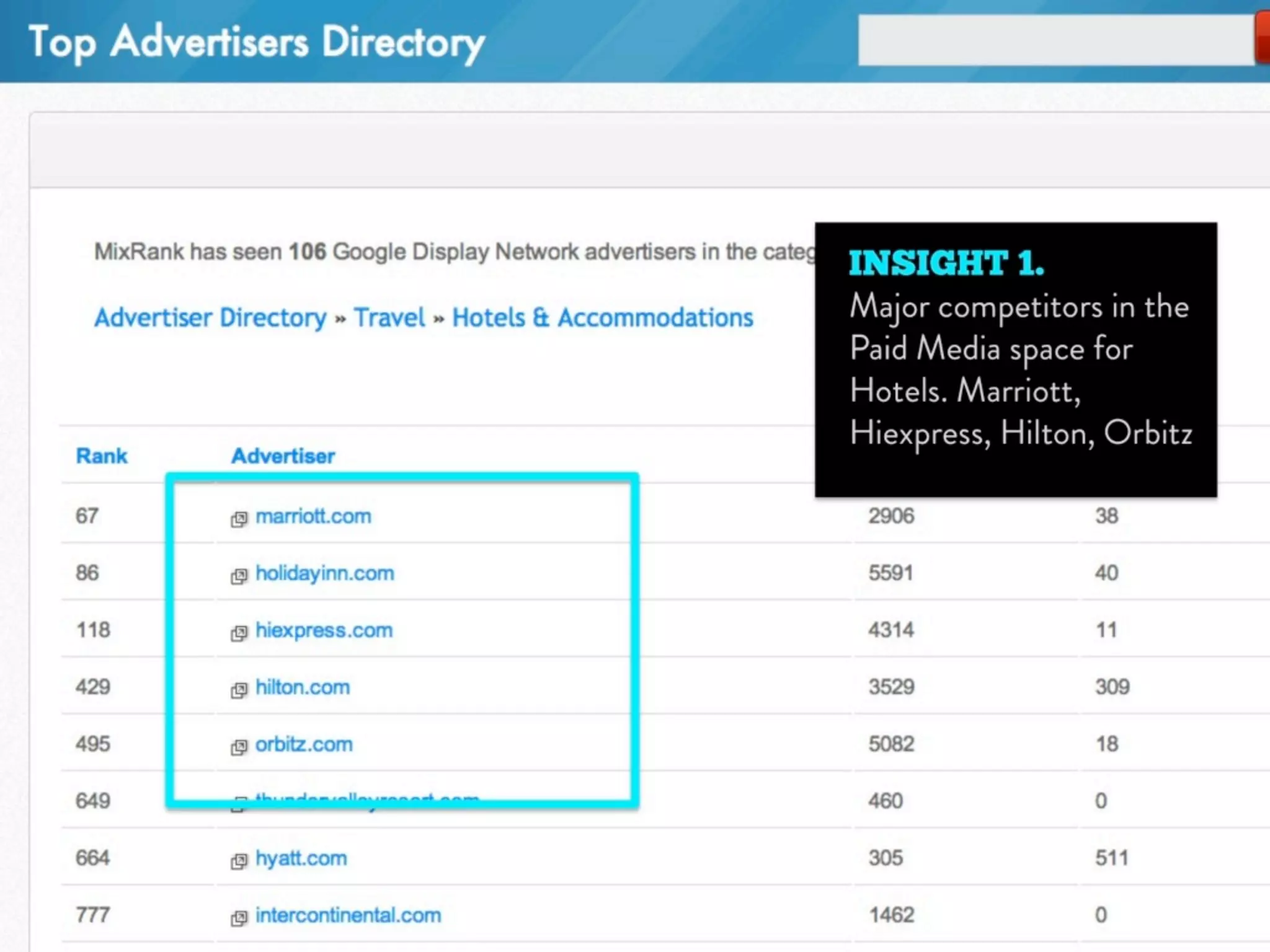1270x952 pixels.
Task: Go to Advertiser Directory breadcrumb
Action: click(210, 317)
